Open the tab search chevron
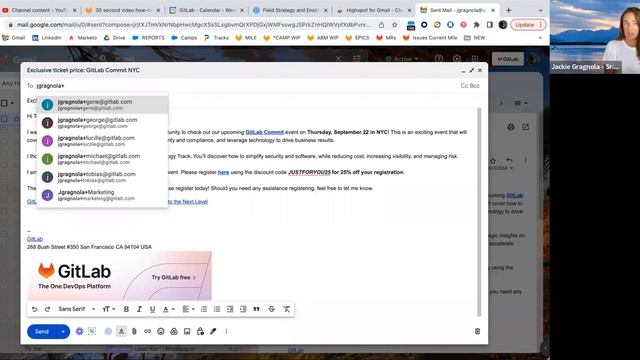 pyautogui.click(x=540, y=10)
